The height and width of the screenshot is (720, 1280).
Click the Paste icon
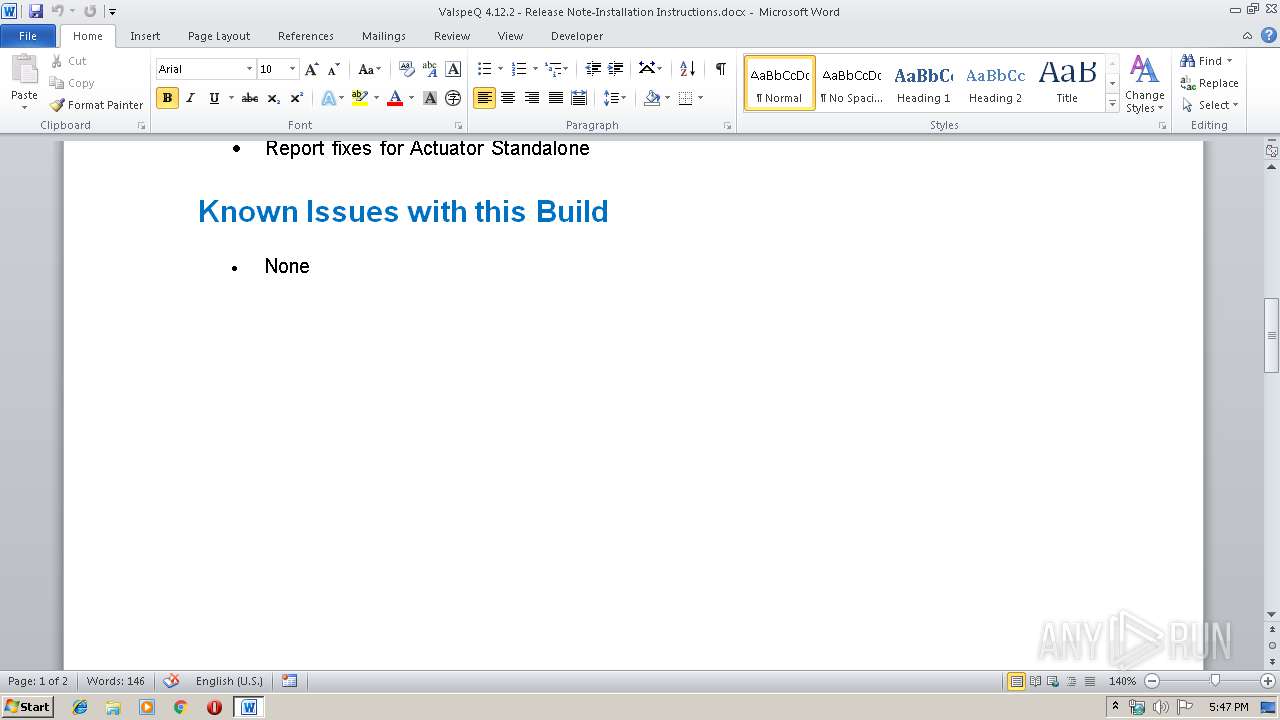click(x=24, y=70)
